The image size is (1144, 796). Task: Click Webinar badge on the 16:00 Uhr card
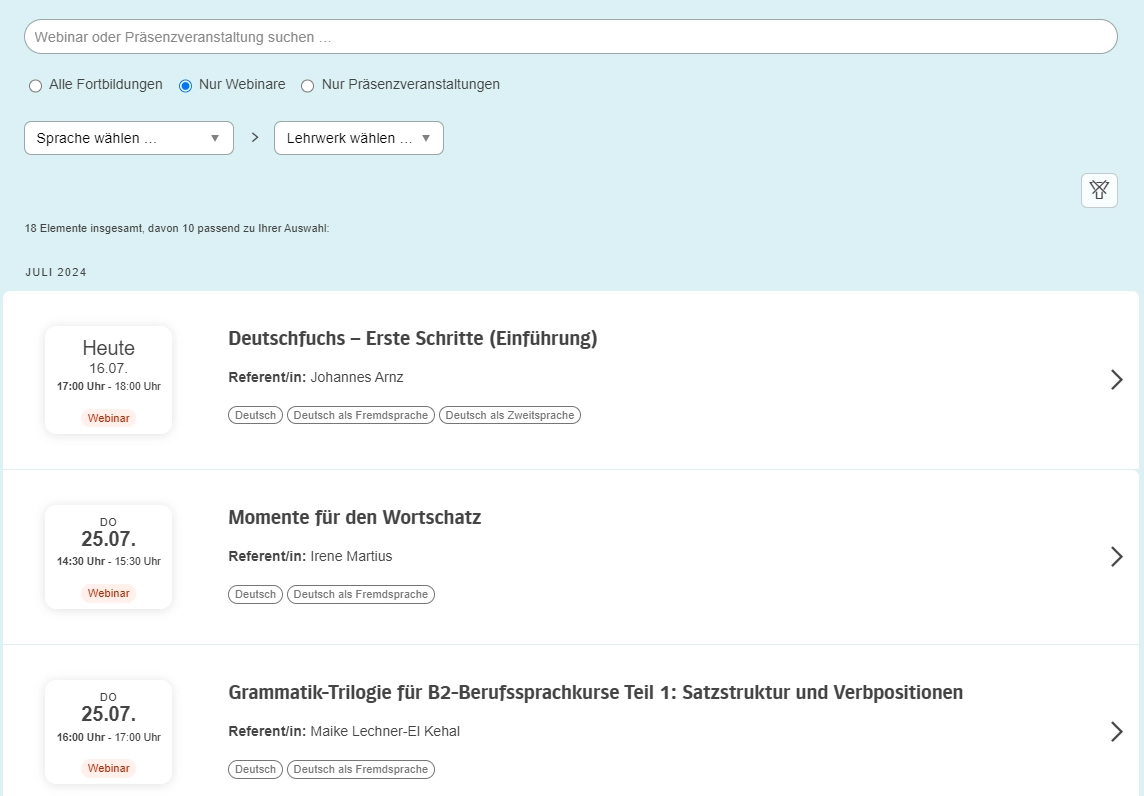pyautogui.click(x=108, y=768)
